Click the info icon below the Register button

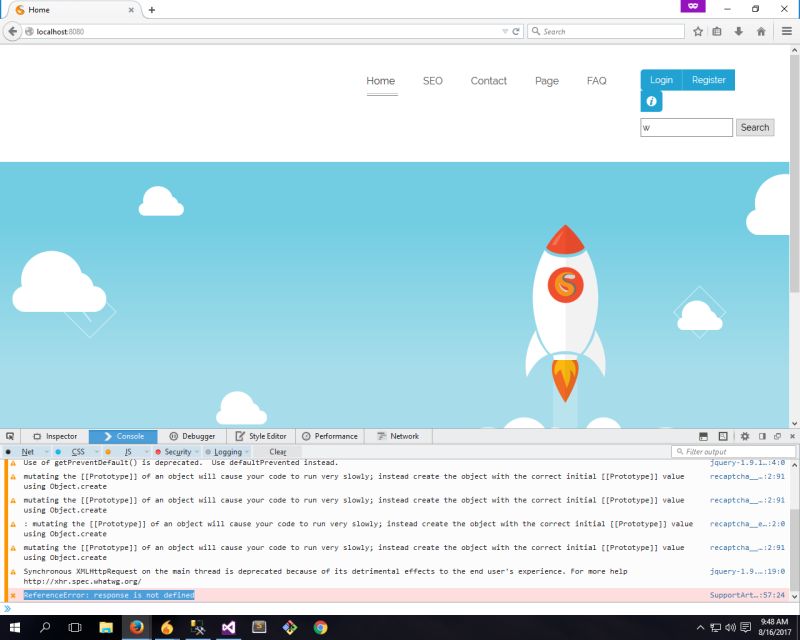coord(651,101)
